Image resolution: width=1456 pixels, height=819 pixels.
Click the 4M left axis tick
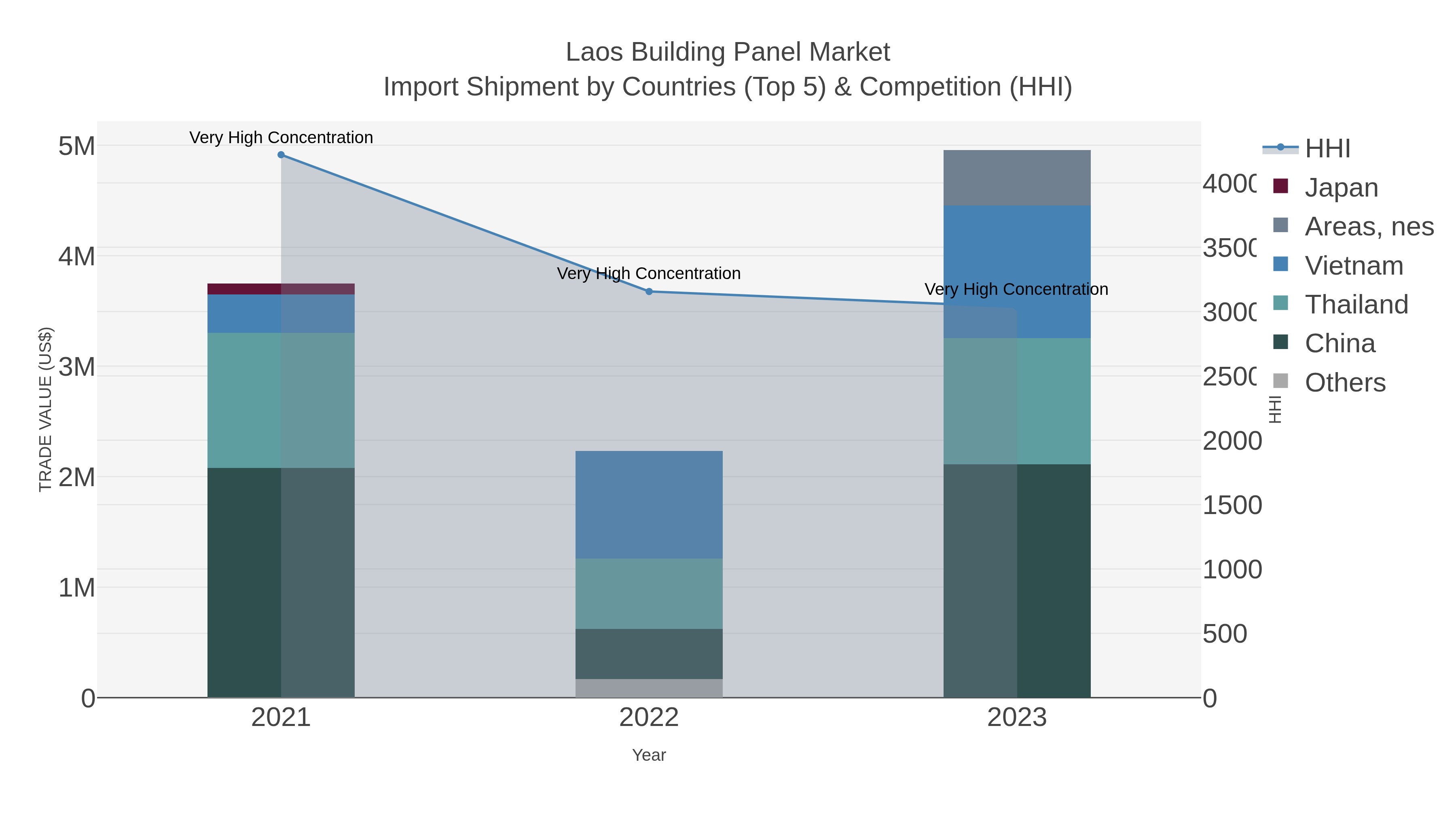(77, 256)
